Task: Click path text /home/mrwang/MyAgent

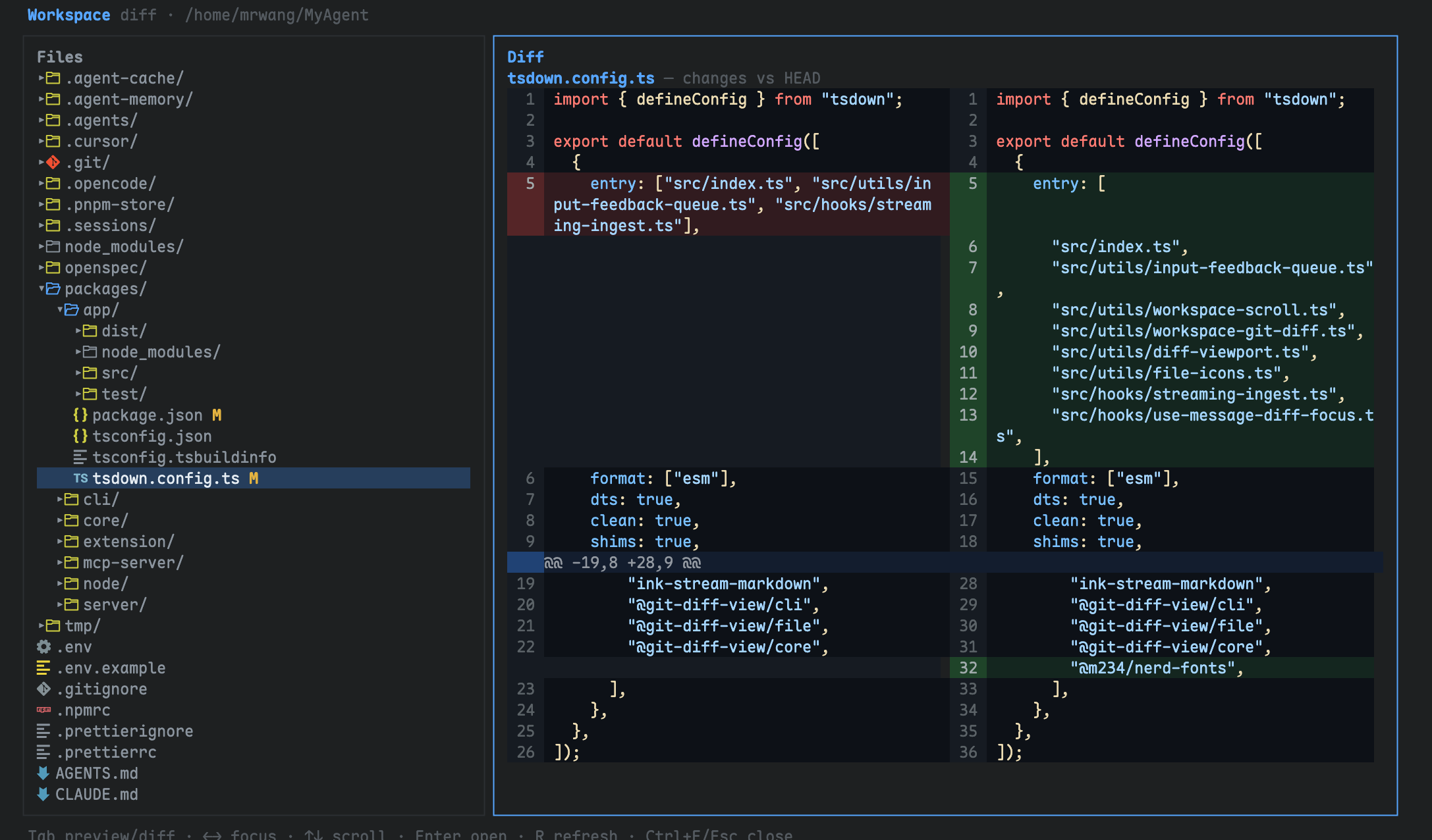Action: point(277,14)
